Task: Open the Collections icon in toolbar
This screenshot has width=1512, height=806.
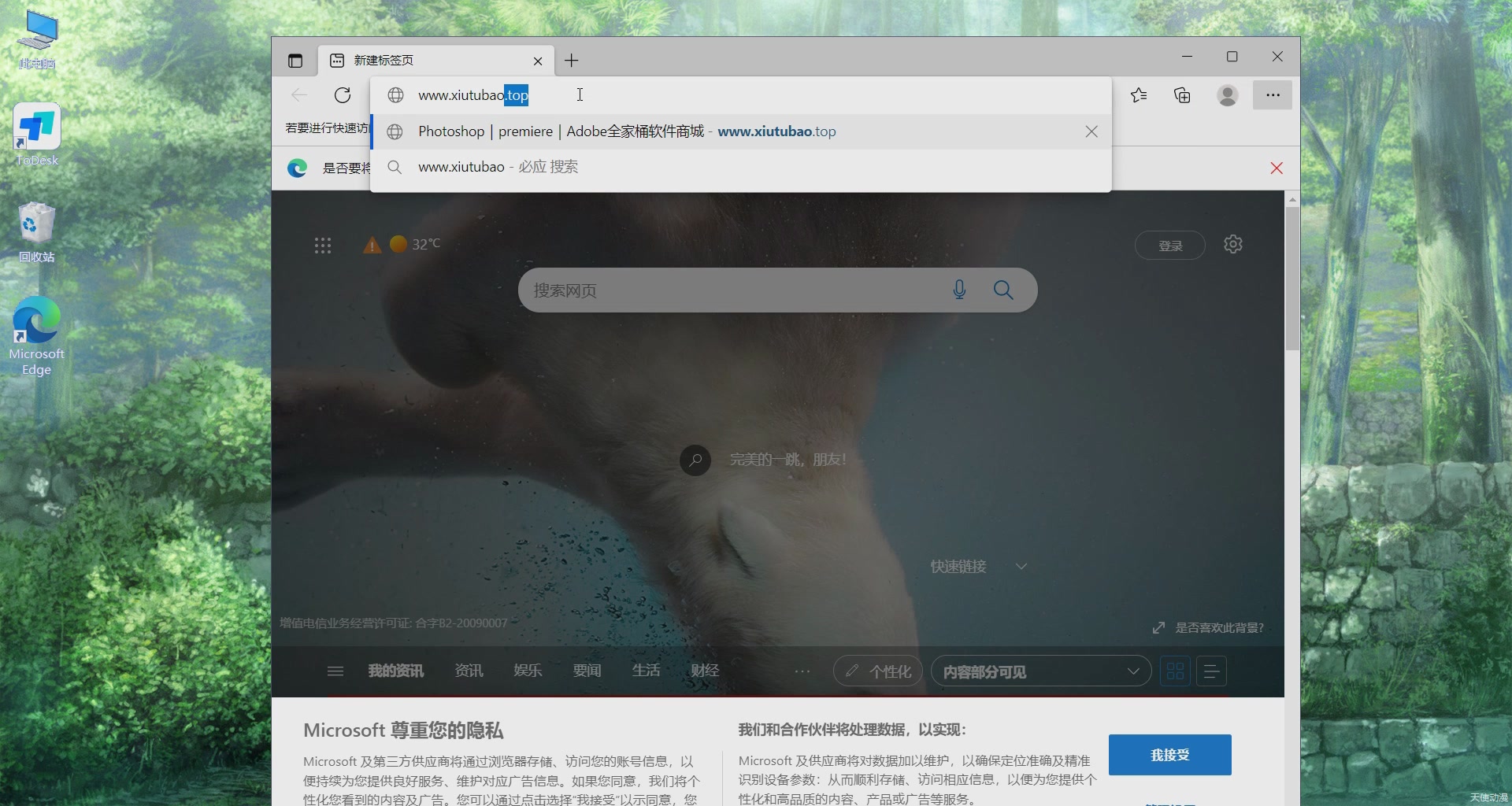Action: (1182, 95)
